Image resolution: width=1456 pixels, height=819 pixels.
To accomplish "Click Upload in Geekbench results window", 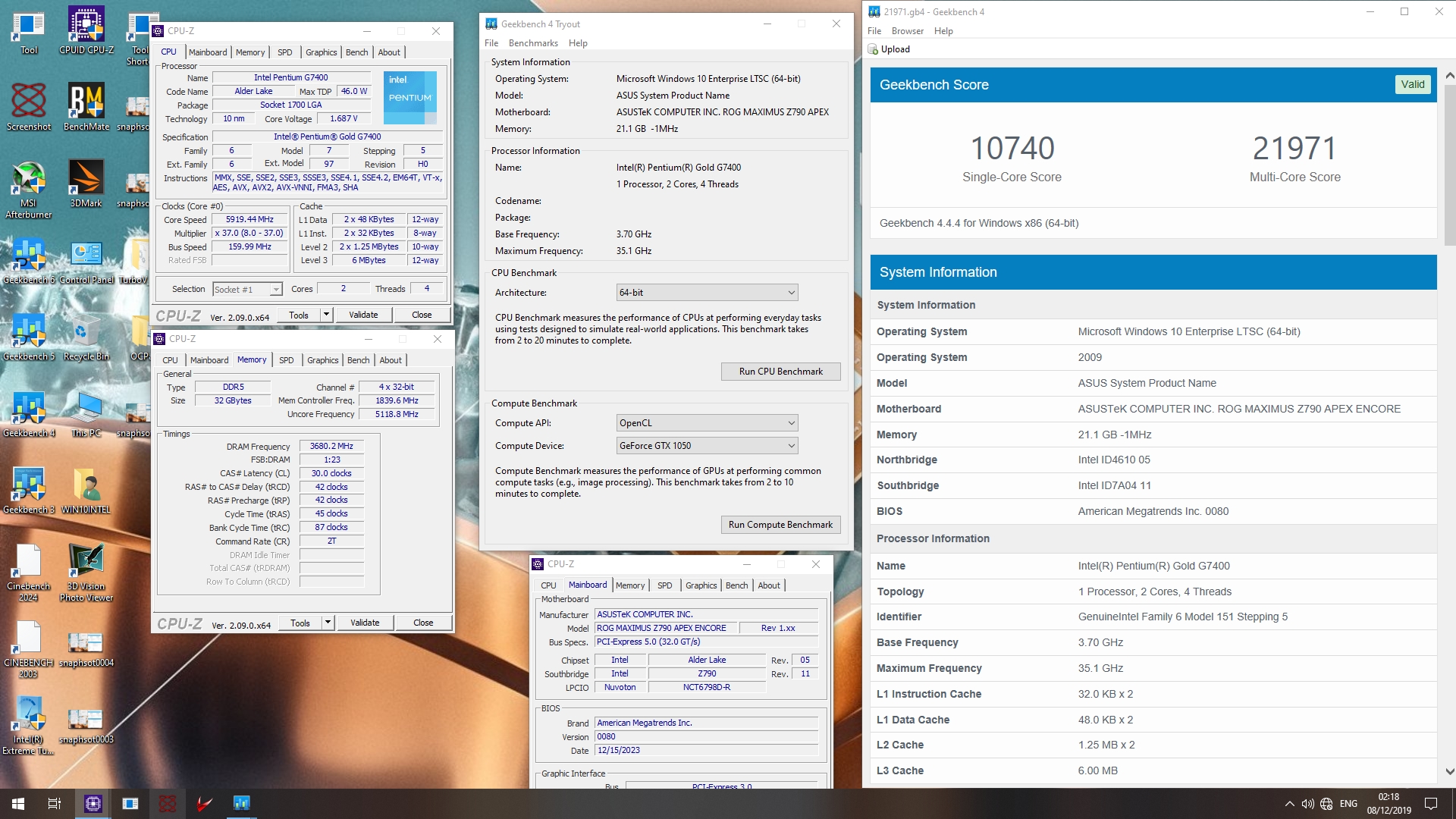I will pyautogui.click(x=889, y=49).
